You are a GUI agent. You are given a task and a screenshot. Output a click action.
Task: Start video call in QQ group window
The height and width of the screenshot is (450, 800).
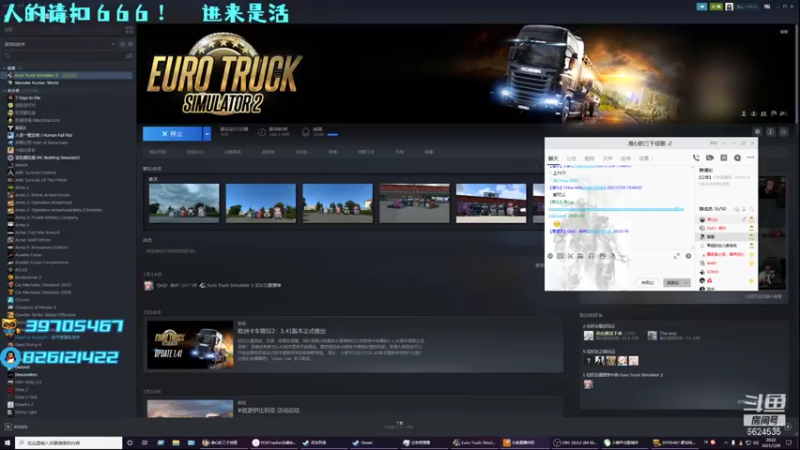click(x=710, y=158)
